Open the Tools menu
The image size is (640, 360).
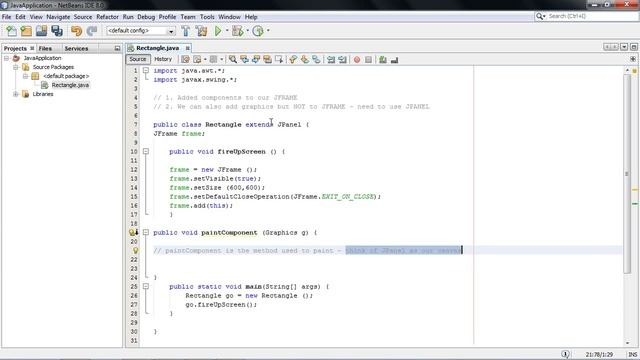pyautogui.click(x=207, y=17)
